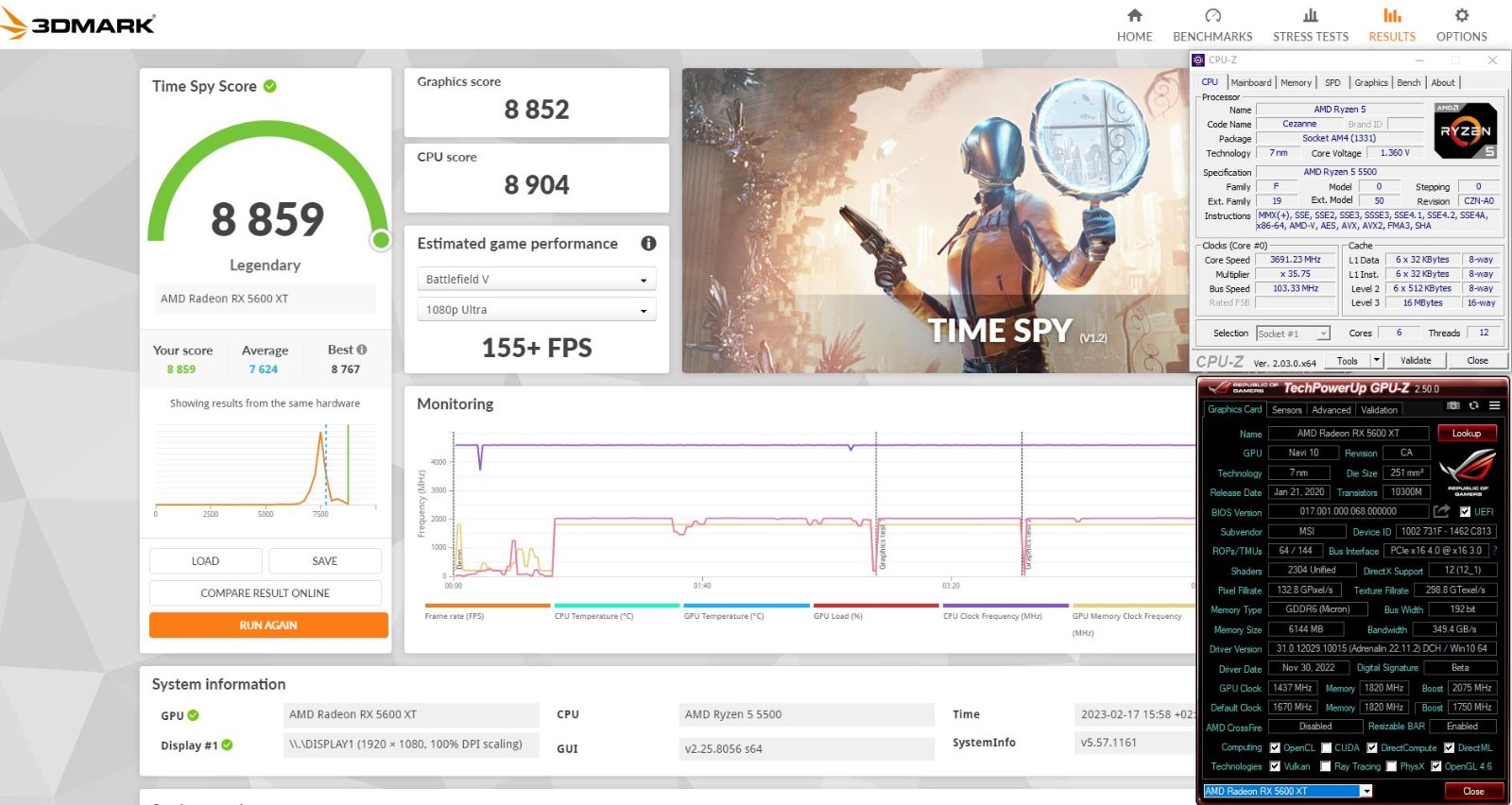Click the orange RUN AGAIN button
The height and width of the screenshot is (805, 1512).
coord(268,625)
